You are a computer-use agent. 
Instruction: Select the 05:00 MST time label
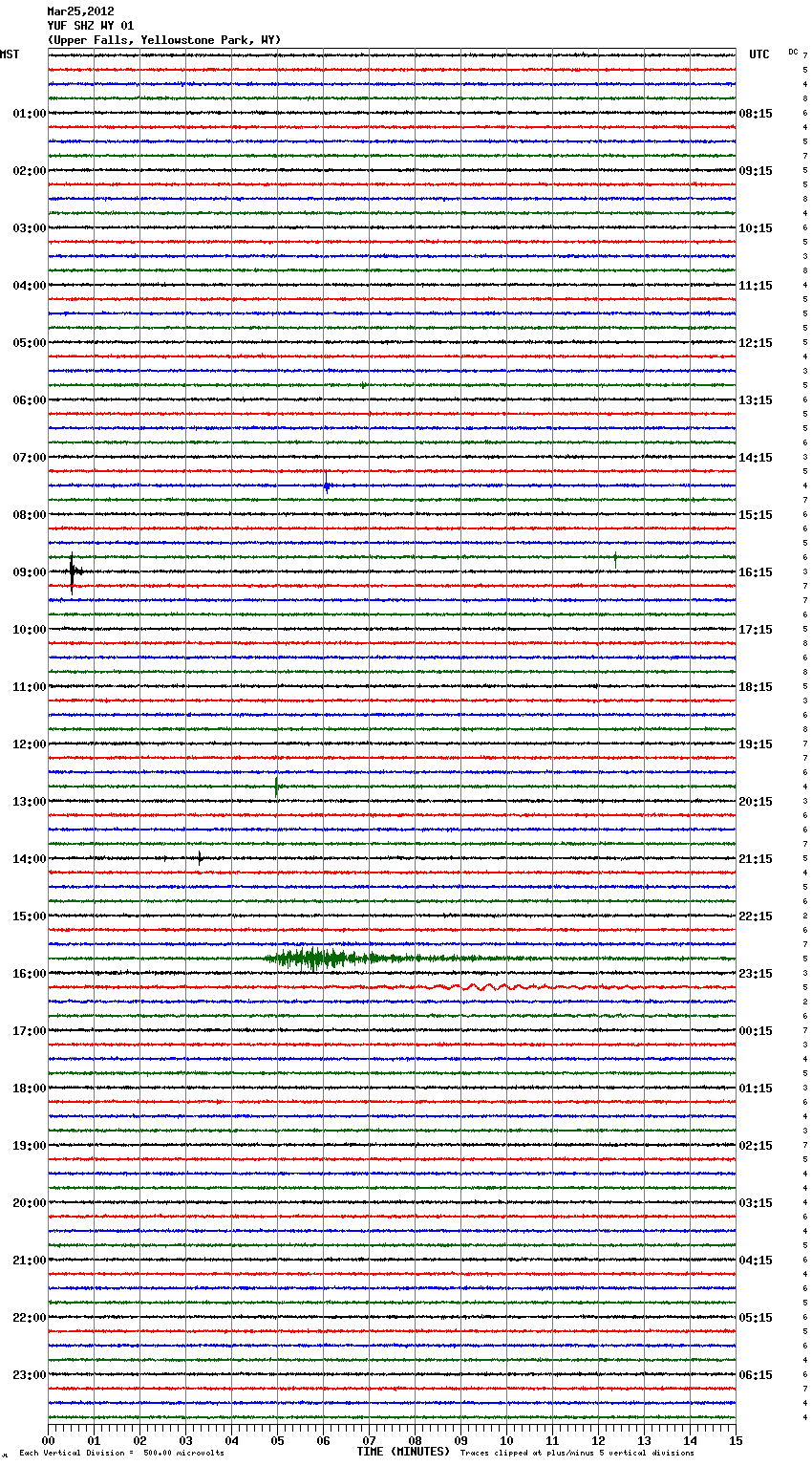point(30,343)
